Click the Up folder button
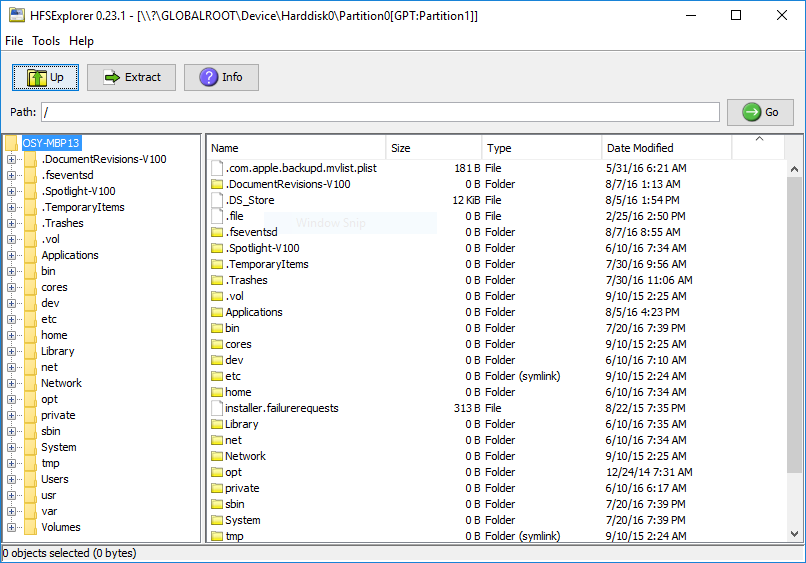806x563 pixels. 45,78
